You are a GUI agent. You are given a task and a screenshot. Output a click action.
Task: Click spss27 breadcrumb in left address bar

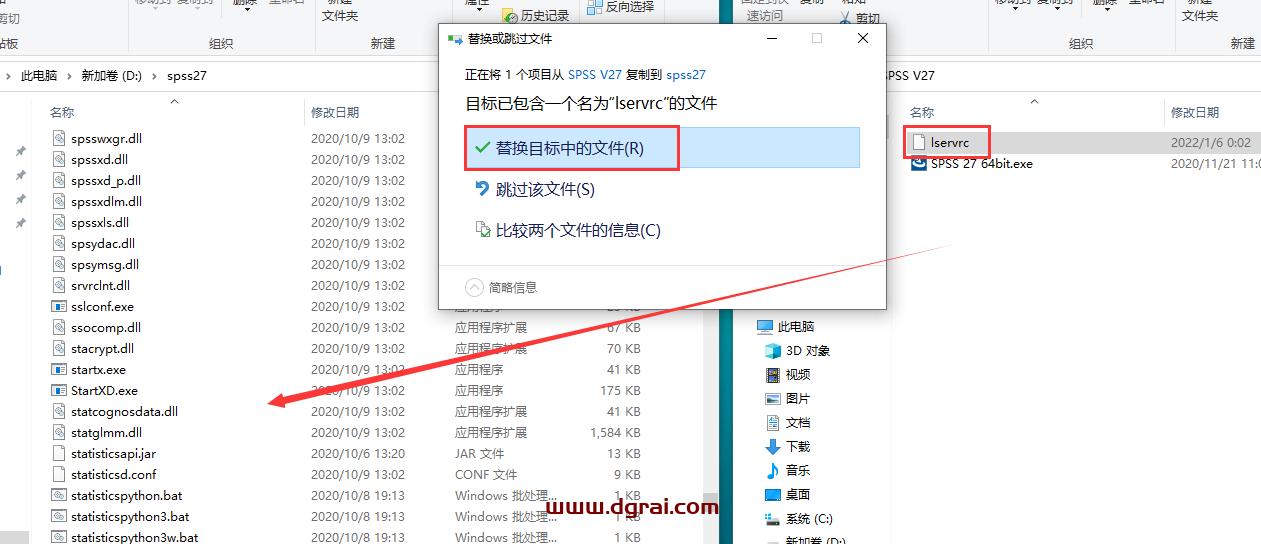(x=187, y=76)
